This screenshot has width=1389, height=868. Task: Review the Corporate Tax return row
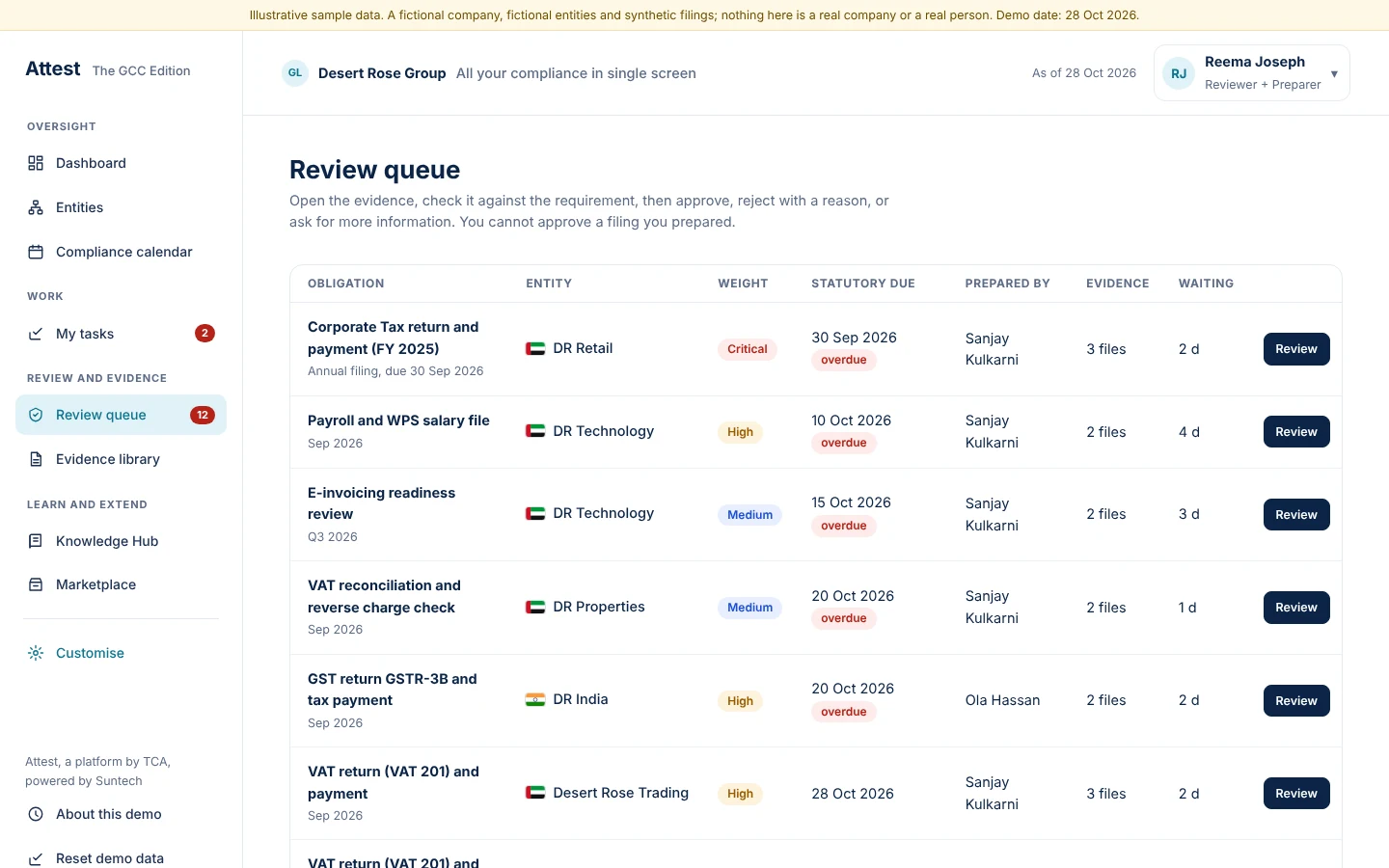point(1296,349)
